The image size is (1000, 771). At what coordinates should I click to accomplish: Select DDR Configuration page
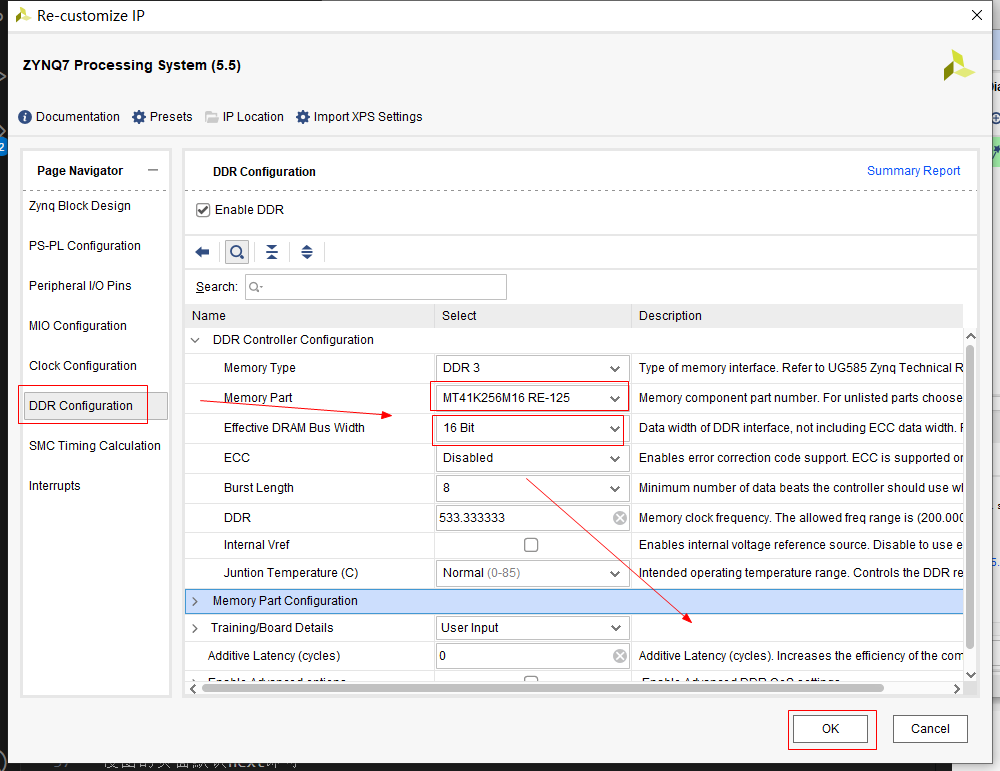click(96, 406)
